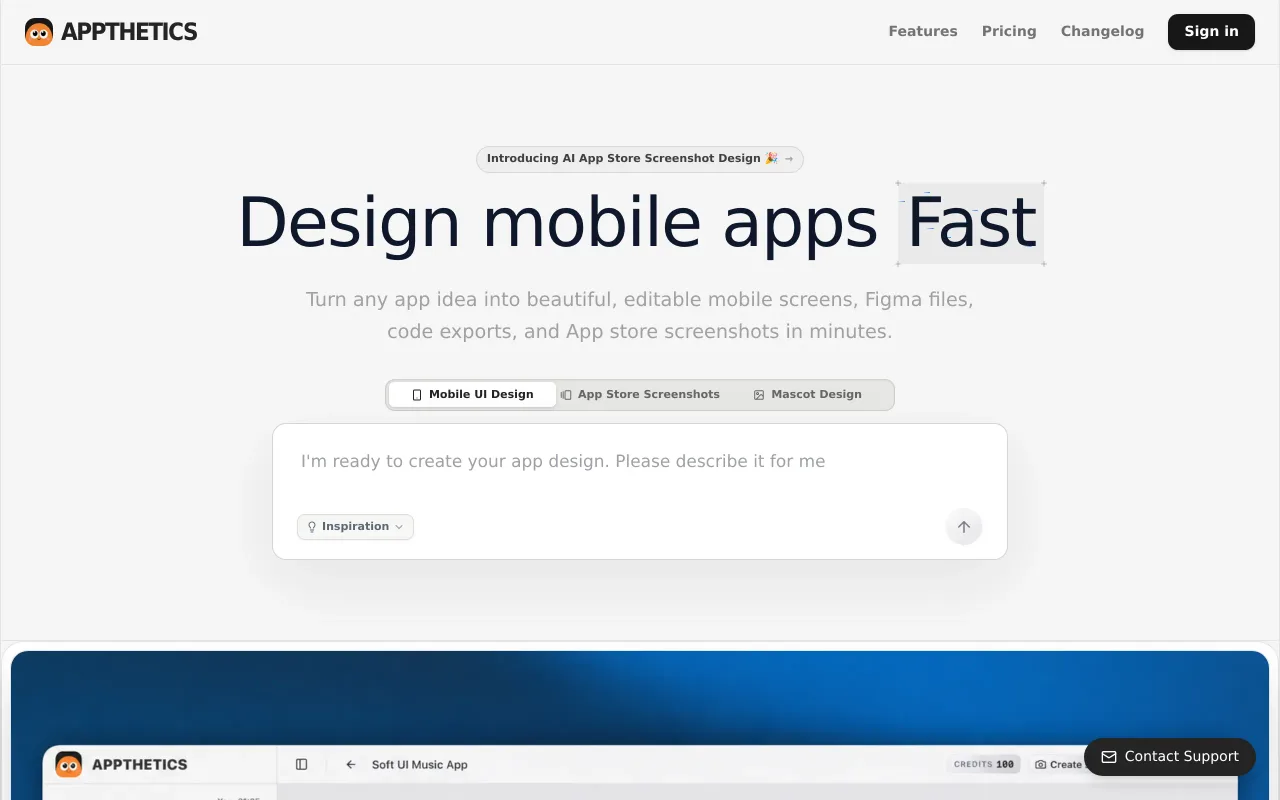Click the Credits 100 badge in preview
The height and width of the screenshot is (800, 1280).
coord(984,764)
